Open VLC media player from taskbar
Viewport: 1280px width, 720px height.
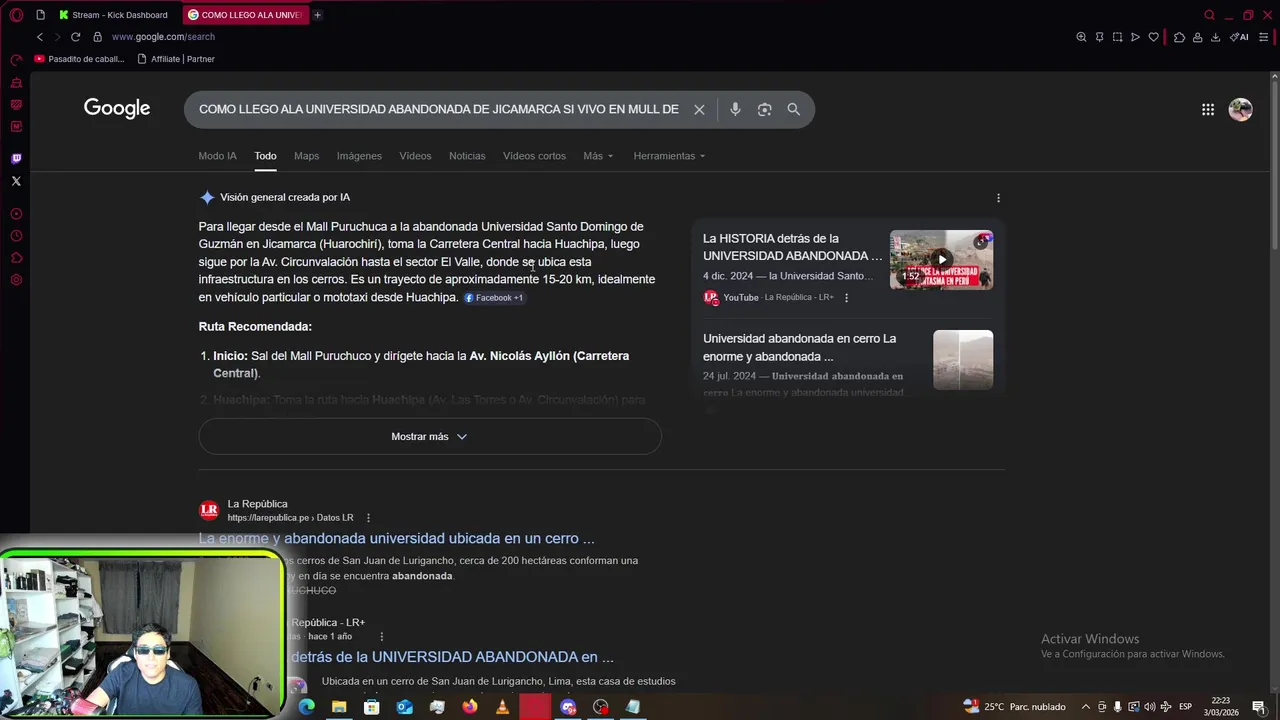502,707
